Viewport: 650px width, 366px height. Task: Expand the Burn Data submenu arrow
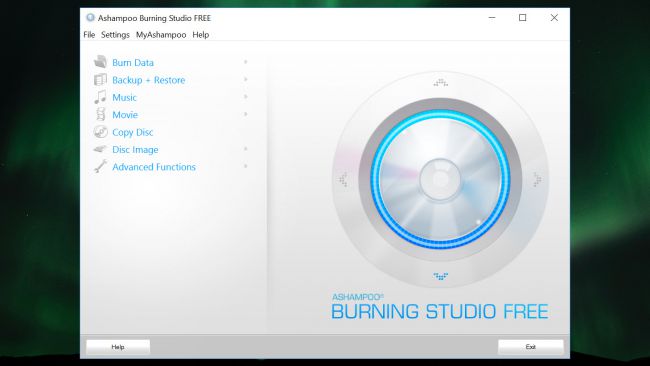pyautogui.click(x=245, y=62)
